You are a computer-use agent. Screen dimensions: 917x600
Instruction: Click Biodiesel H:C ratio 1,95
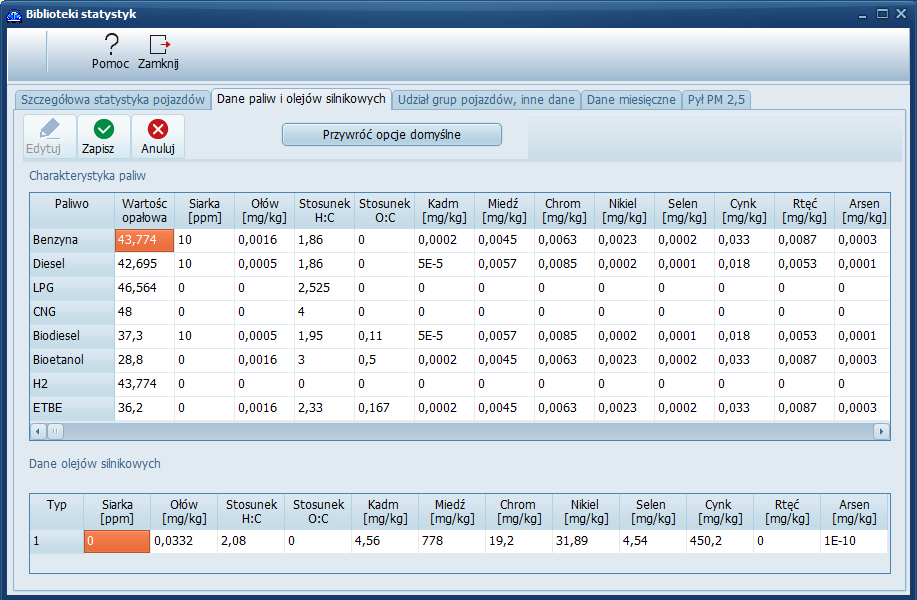[325, 336]
